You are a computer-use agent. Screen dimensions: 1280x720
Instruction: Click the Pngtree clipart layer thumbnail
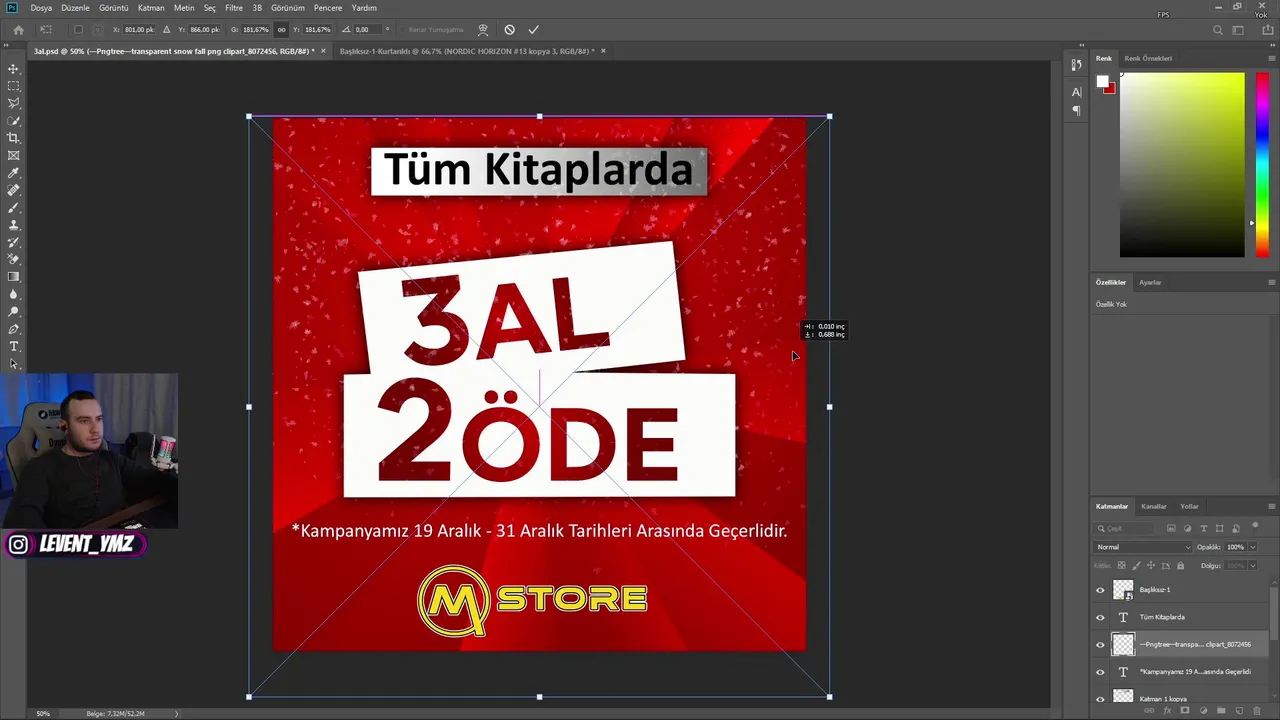tap(1124, 645)
